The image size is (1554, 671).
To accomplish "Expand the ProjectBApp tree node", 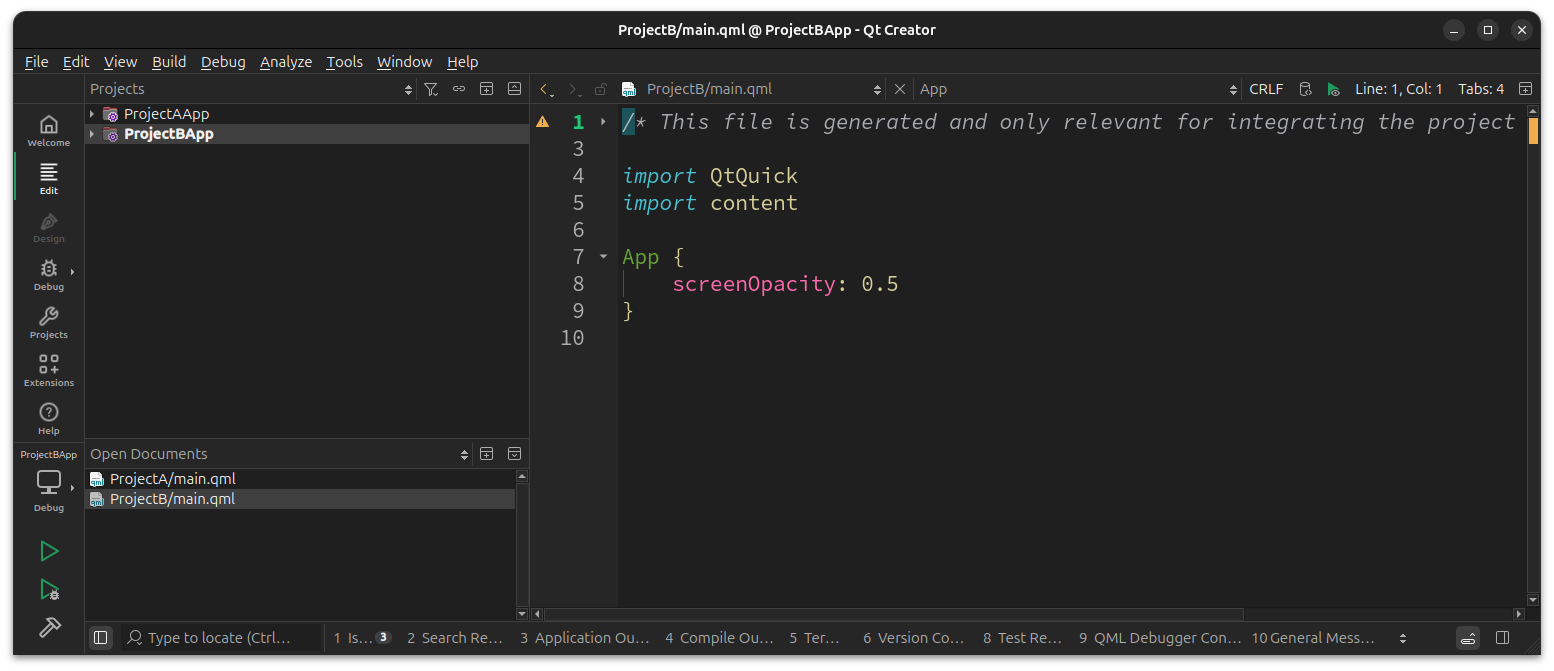I will tap(92, 134).
